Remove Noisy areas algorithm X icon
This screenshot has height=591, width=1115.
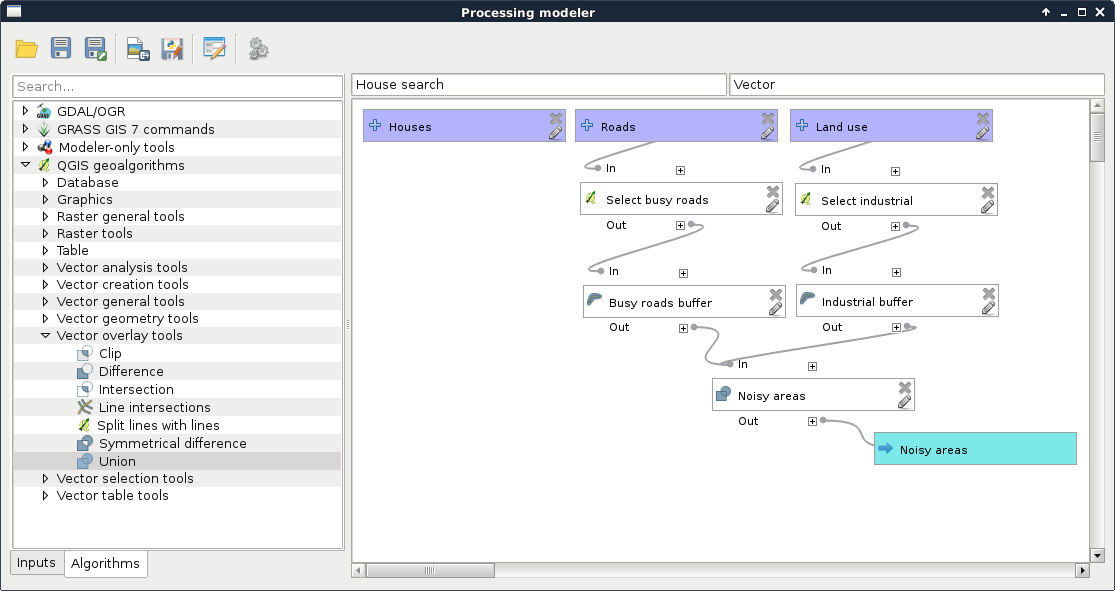(905, 387)
